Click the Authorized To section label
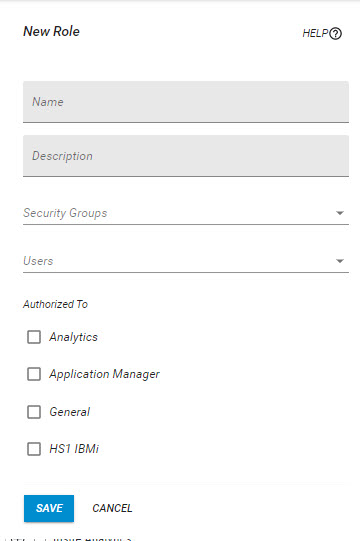Screen dimensions: 360x541 (55, 304)
